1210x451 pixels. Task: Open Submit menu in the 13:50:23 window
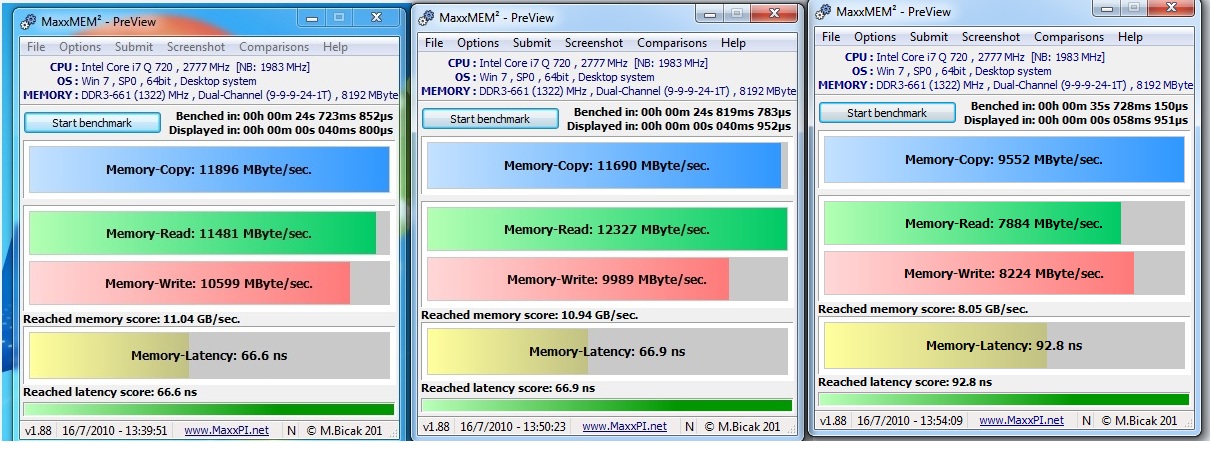pyautogui.click(x=532, y=43)
